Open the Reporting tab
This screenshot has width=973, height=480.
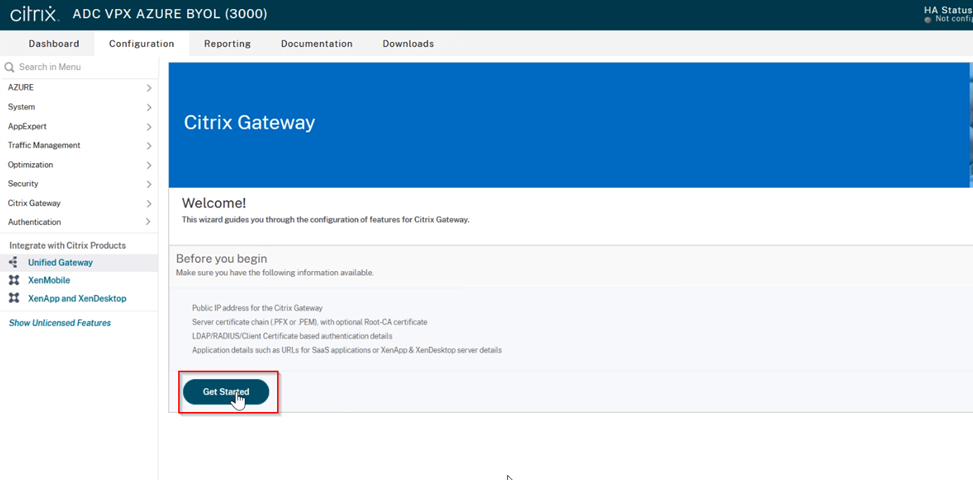pos(228,43)
